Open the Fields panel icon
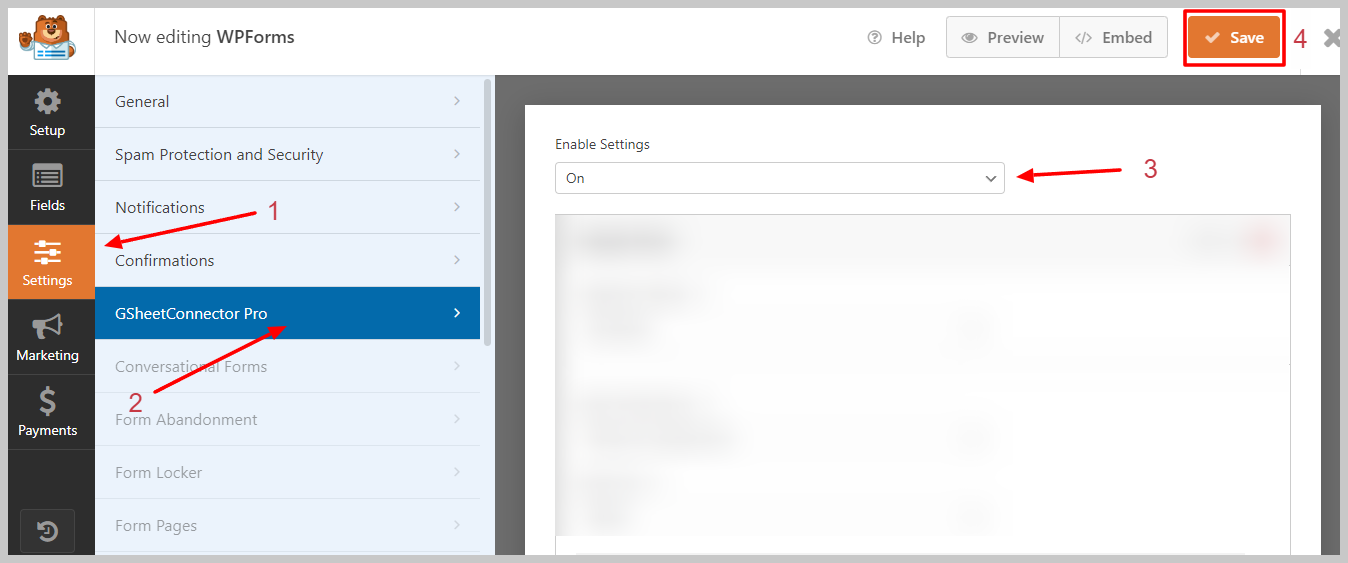This screenshot has width=1348, height=563. point(47,188)
